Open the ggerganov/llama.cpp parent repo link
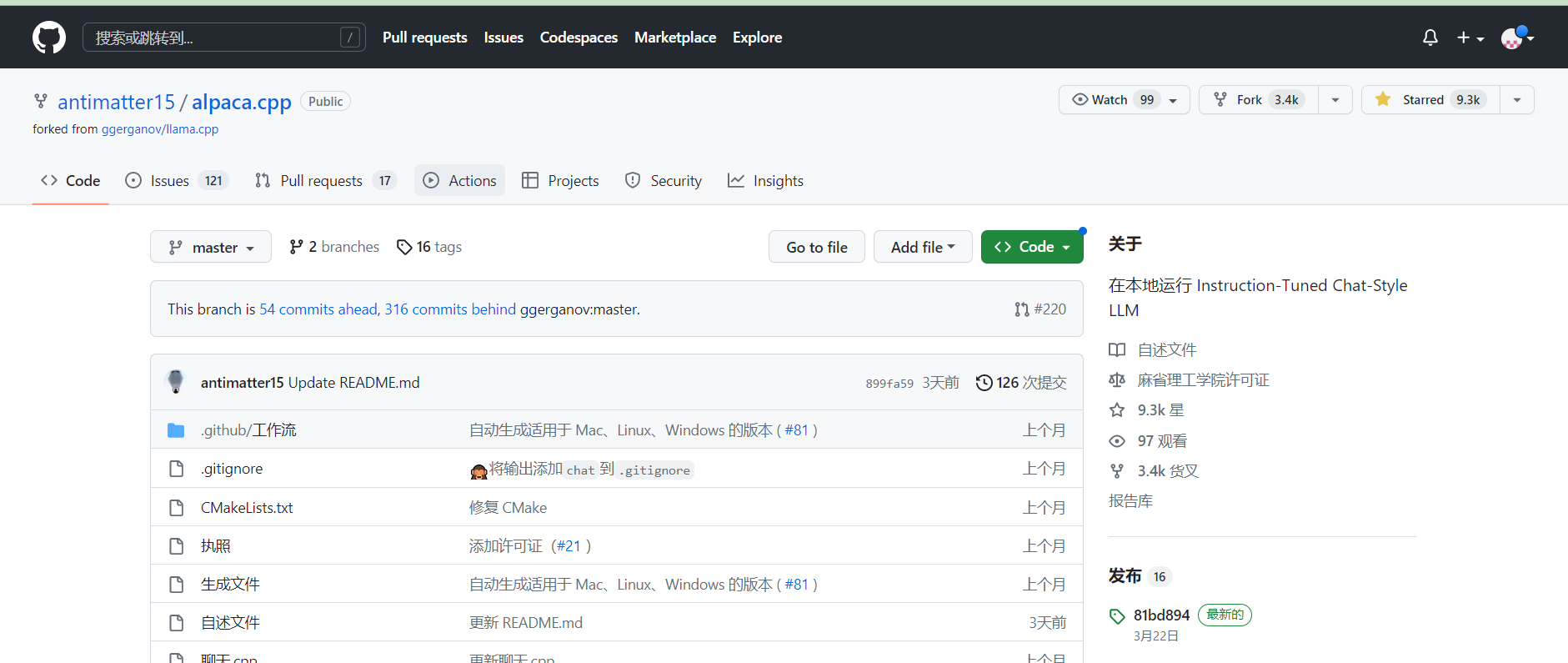 [x=160, y=129]
